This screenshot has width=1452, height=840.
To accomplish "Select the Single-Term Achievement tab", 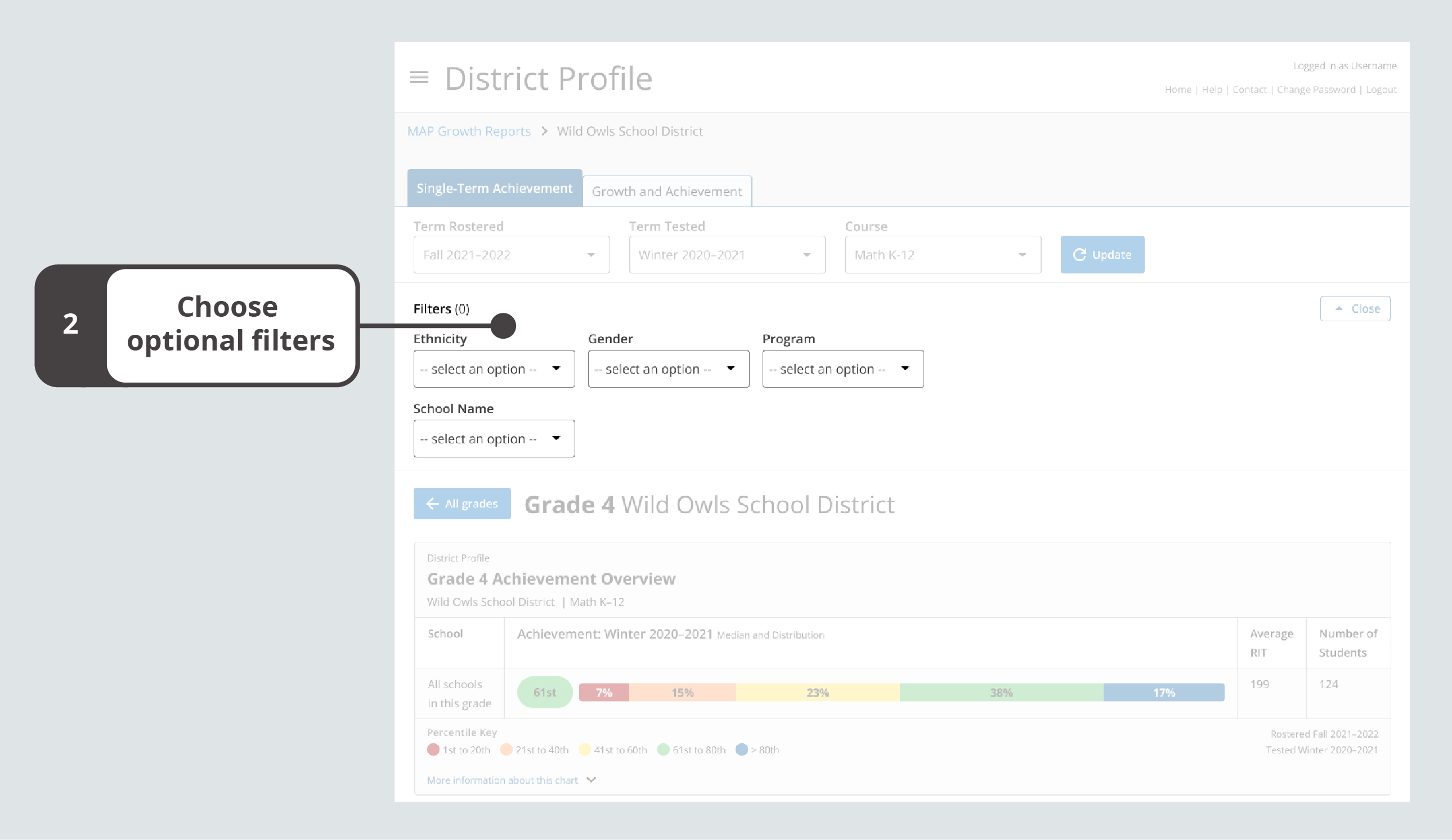I will click(494, 188).
